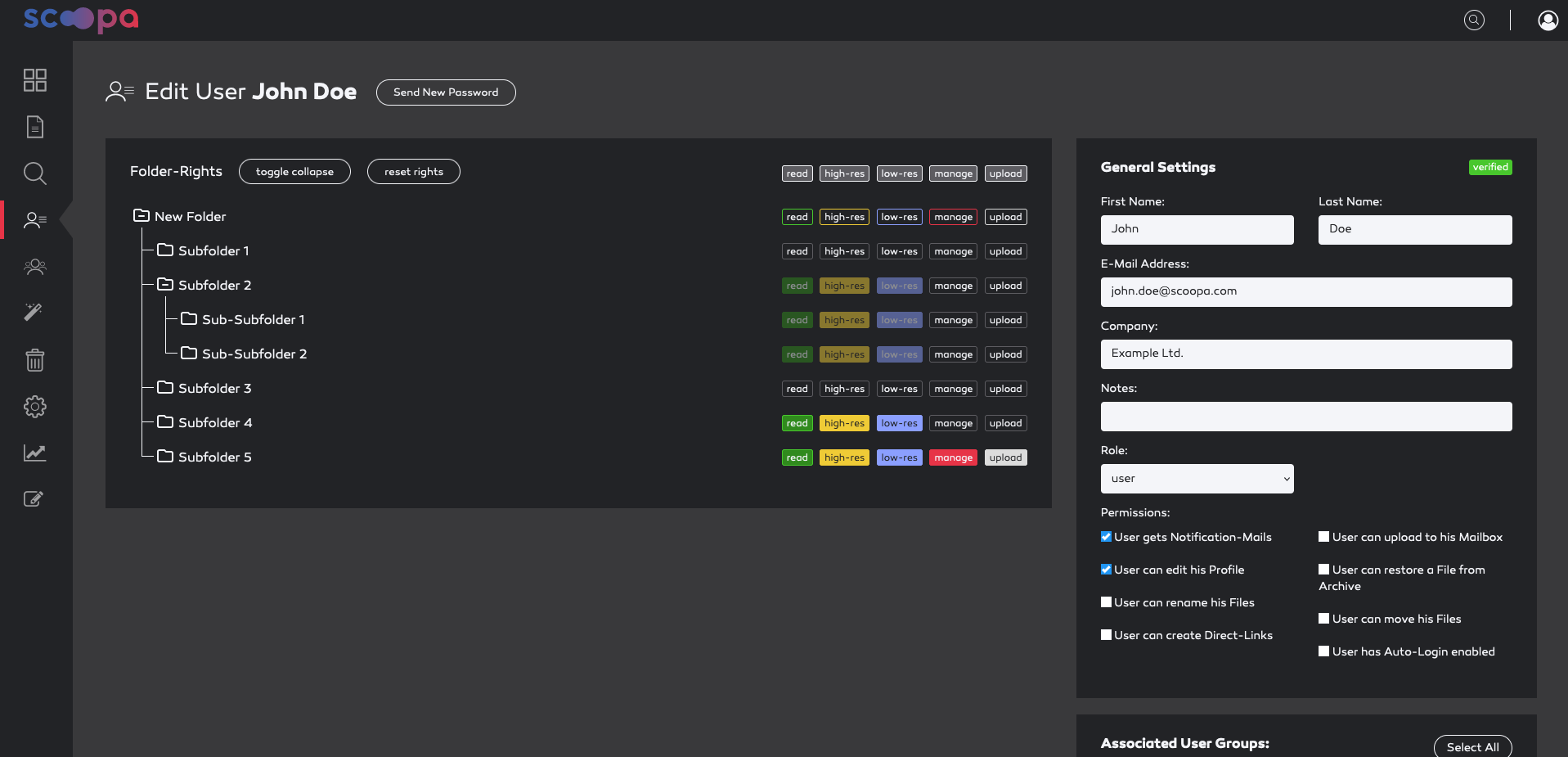The height and width of the screenshot is (757, 1568).
Task: Open the statistics chart icon in sidebar
Action: [35, 453]
